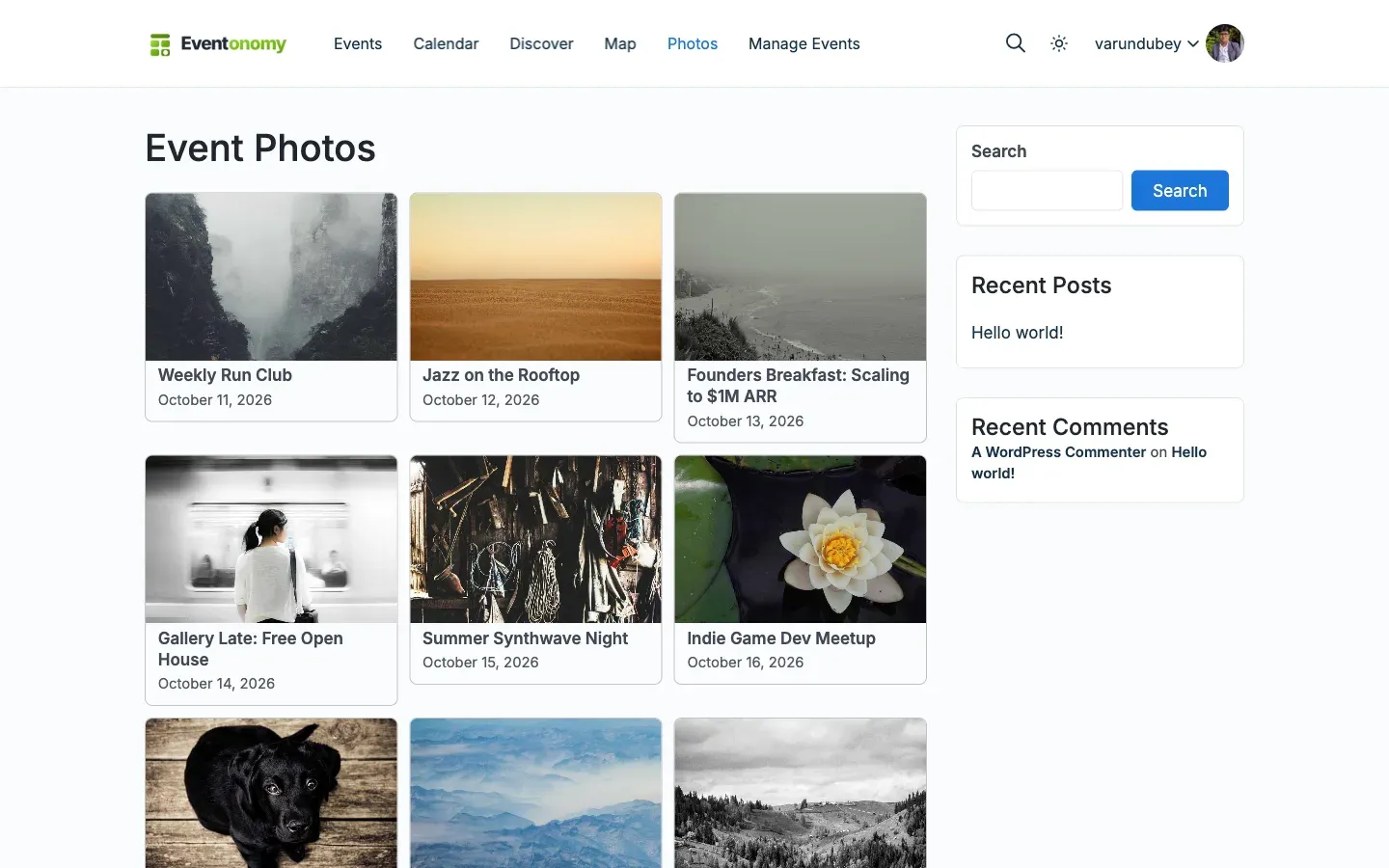The image size is (1389, 868).
Task: Open the Calendar nav item
Action: (x=446, y=44)
